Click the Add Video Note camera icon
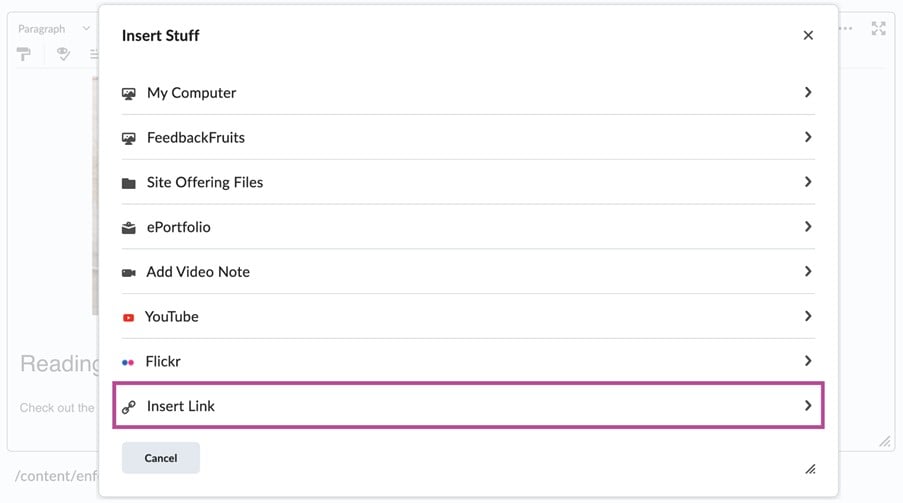This screenshot has width=903, height=503. pos(128,273)
